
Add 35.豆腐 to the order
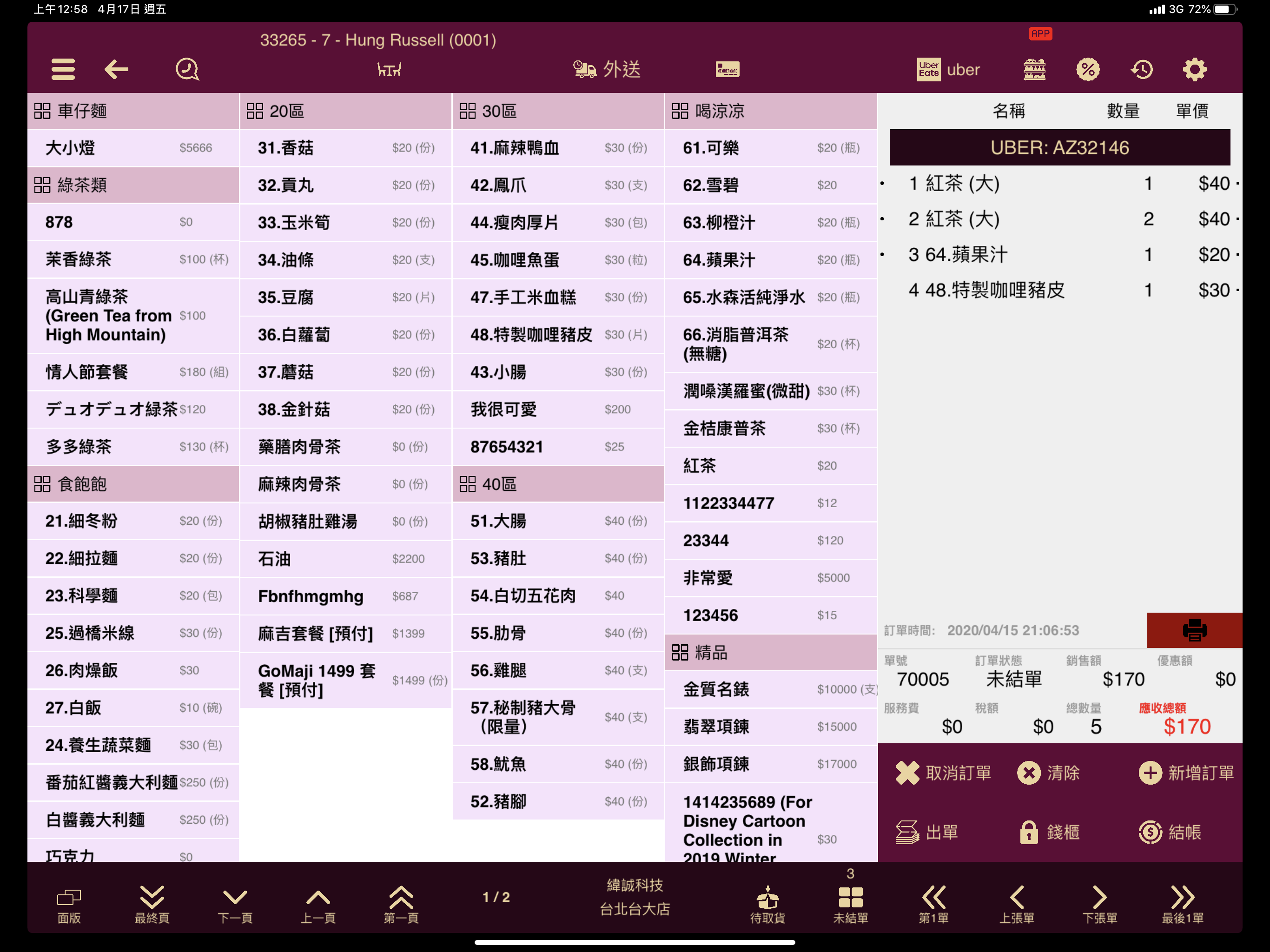[346, 297]
